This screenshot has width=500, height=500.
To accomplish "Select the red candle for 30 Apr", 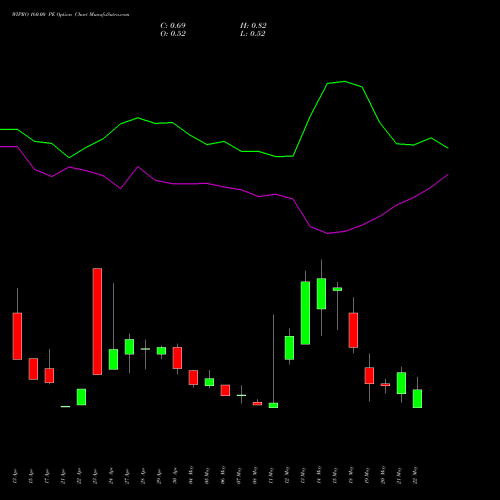I will click(177, 358).
